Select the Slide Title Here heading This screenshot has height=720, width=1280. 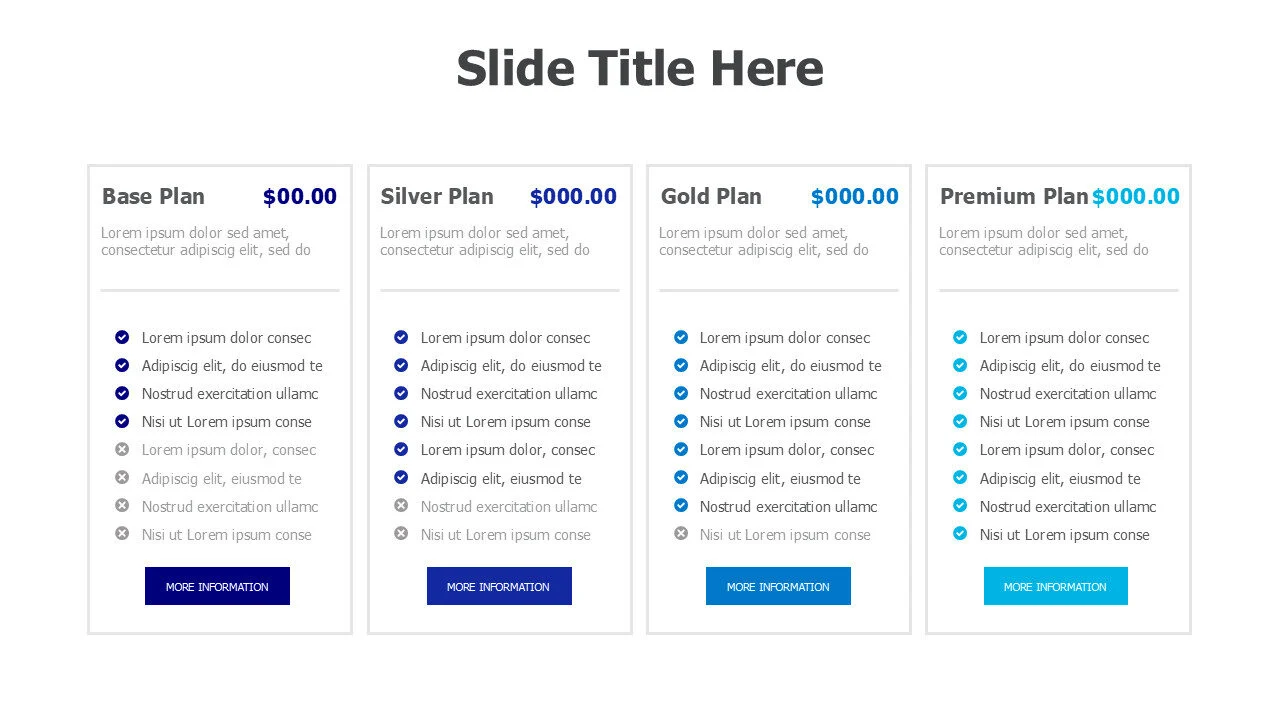[640, 68]
